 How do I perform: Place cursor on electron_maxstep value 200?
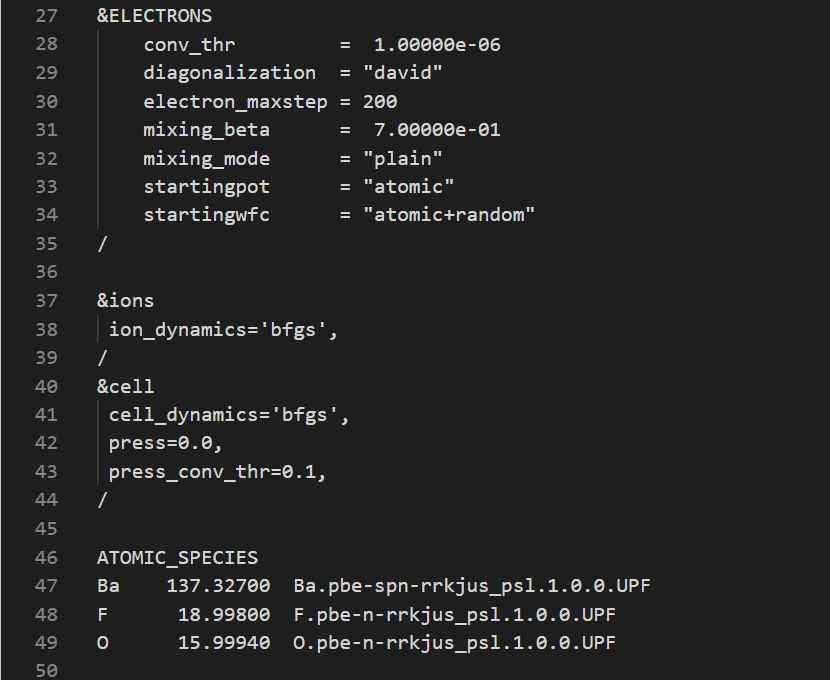tap(380, 102)
